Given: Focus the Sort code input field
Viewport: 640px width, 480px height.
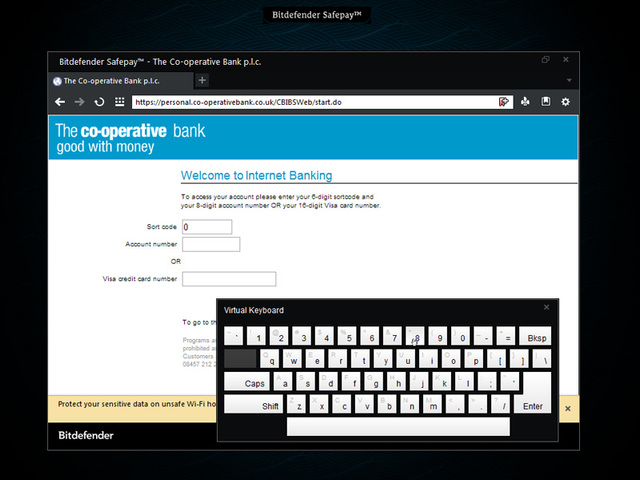Looking at the screenshot, I should pos(207,227).
